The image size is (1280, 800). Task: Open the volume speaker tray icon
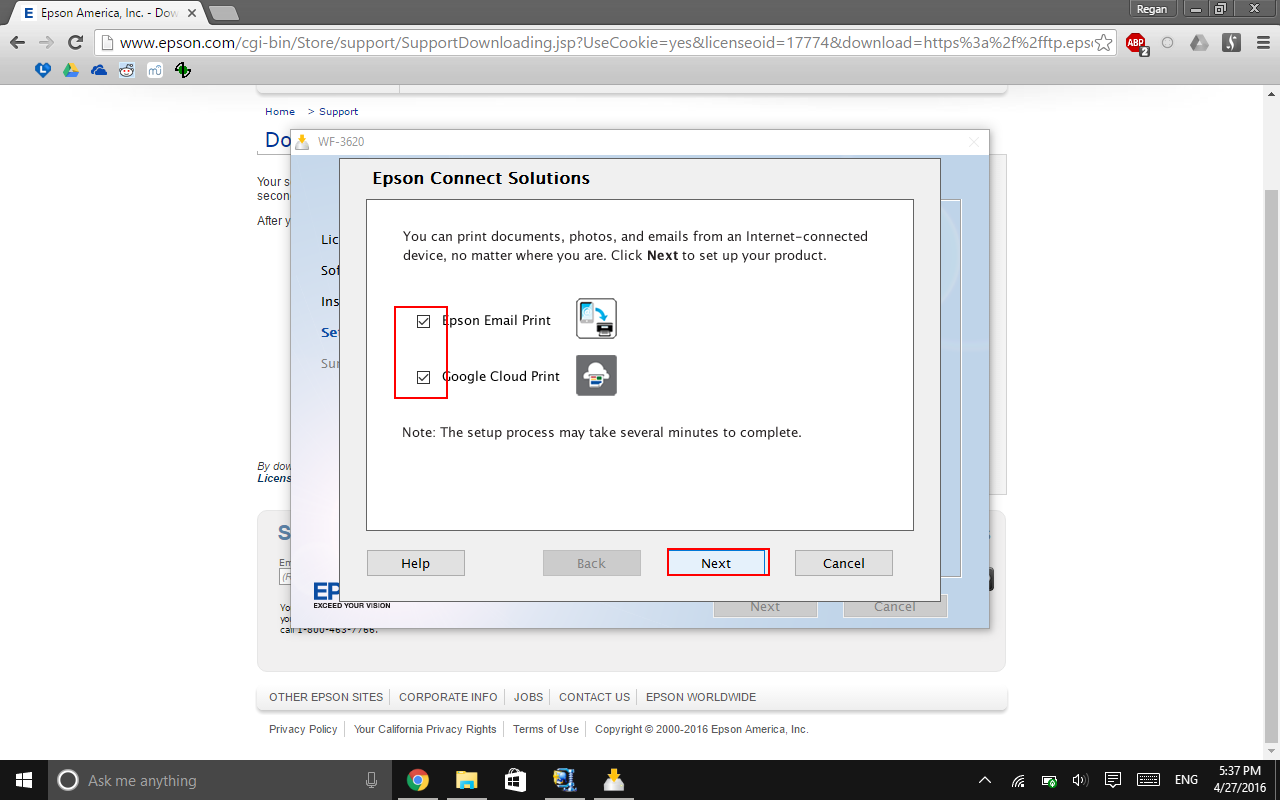[1080, 780]
